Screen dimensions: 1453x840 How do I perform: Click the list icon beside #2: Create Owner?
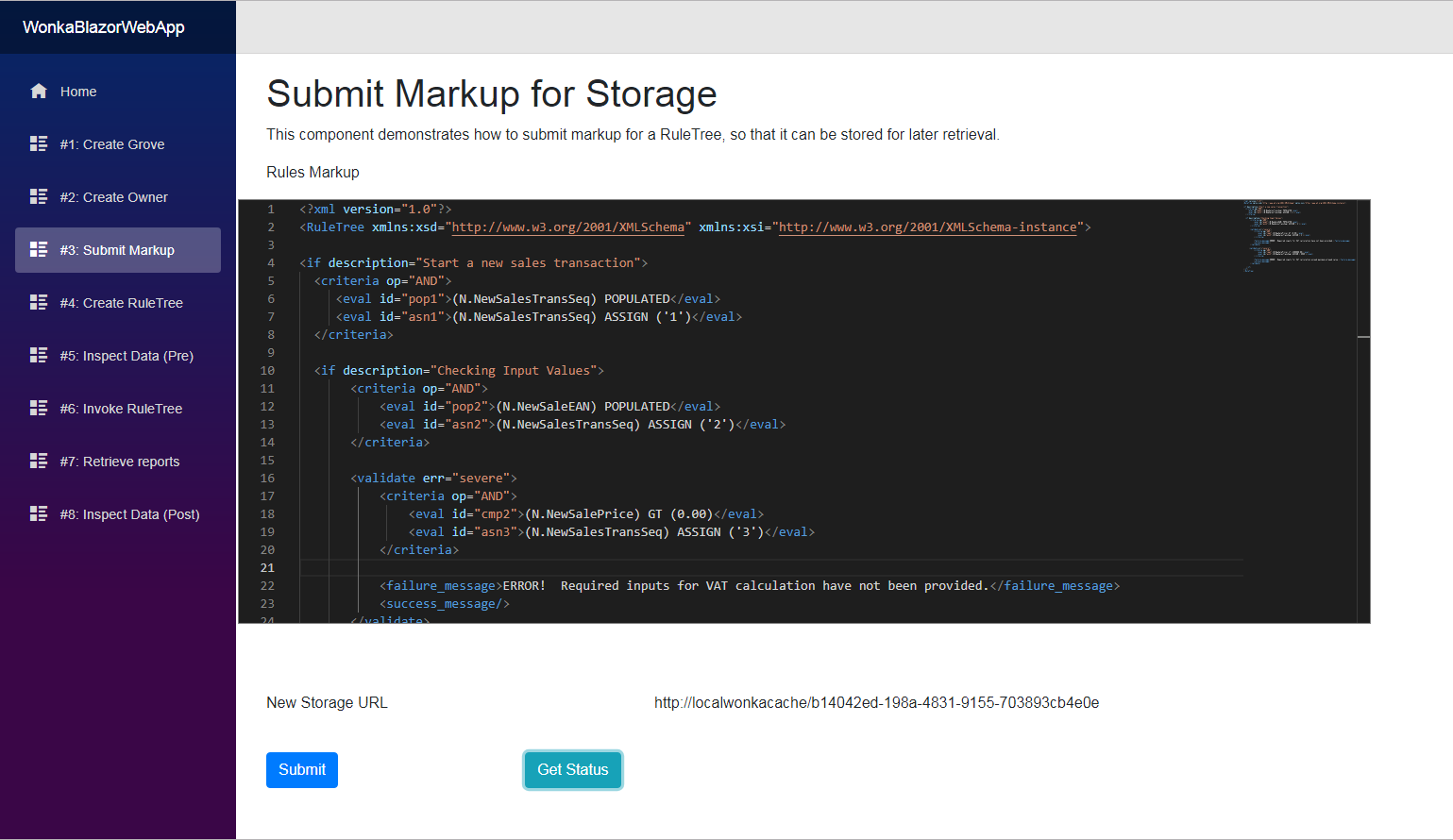pyautogui.click(x=39, y=197)
